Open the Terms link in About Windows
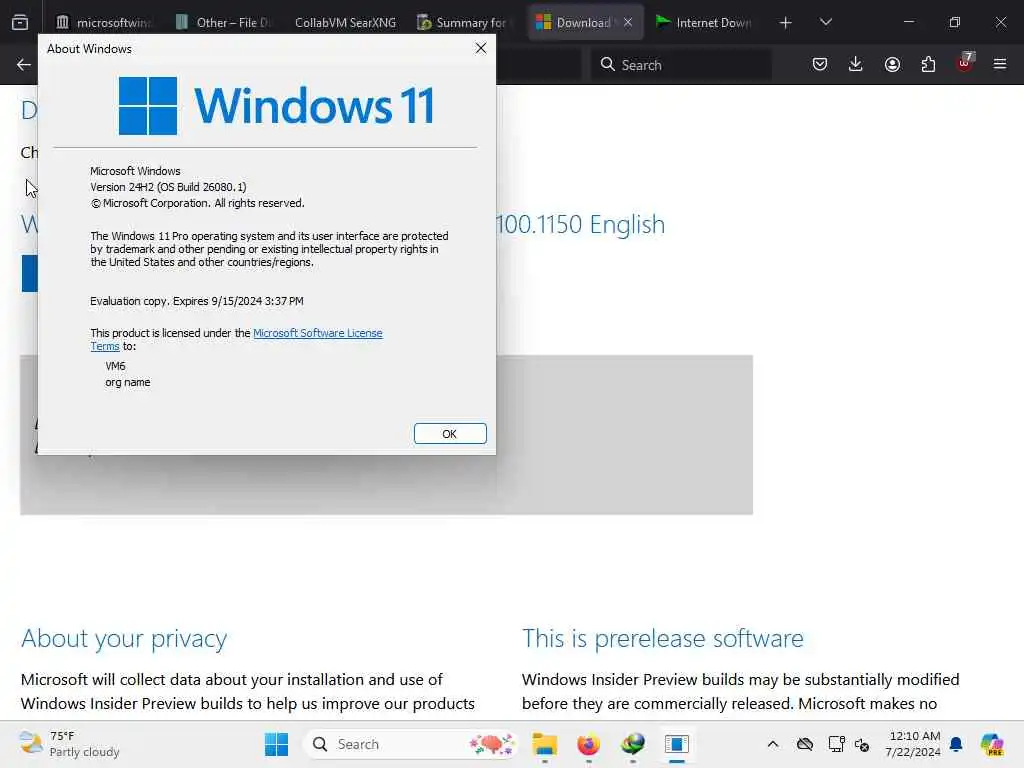This screenshot has width=1024, height=768. click(x=104, y=346)
